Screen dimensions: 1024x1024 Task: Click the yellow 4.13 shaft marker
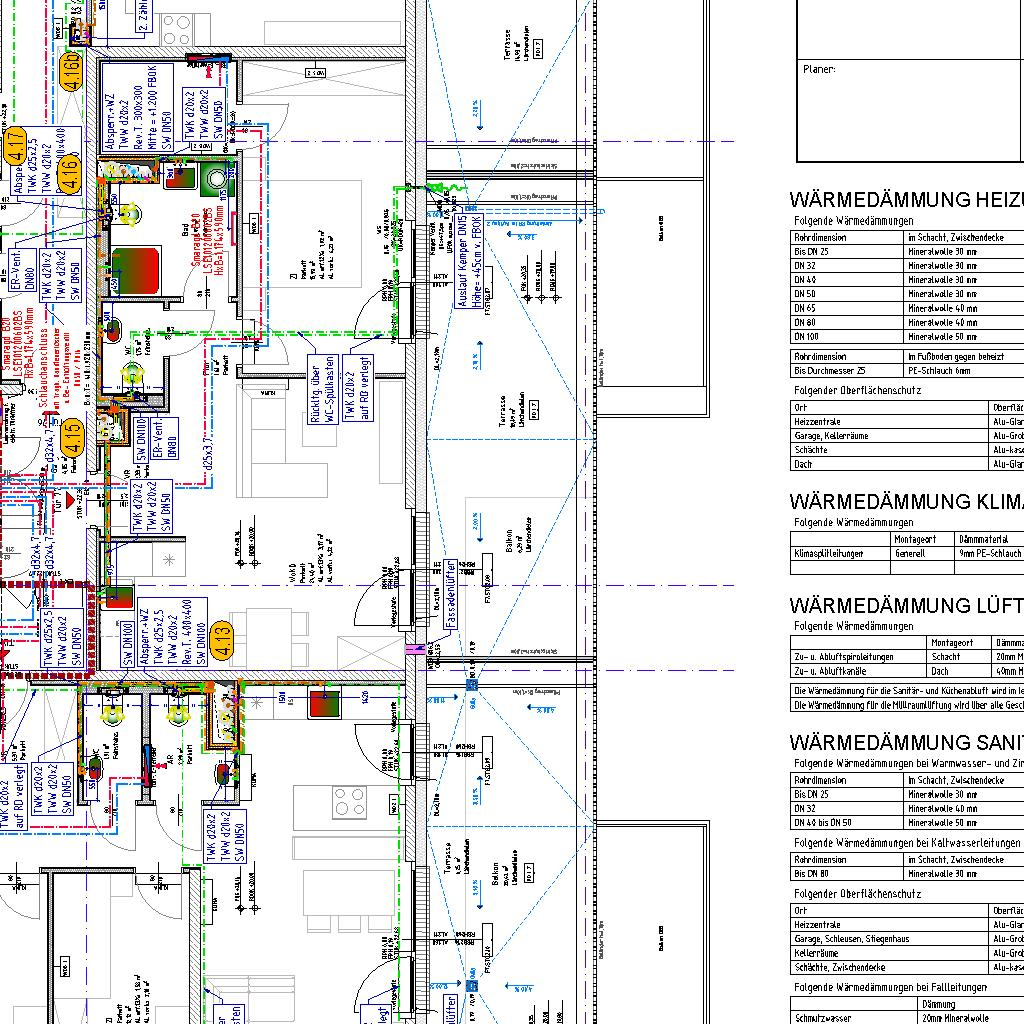(x=222, y=640)
